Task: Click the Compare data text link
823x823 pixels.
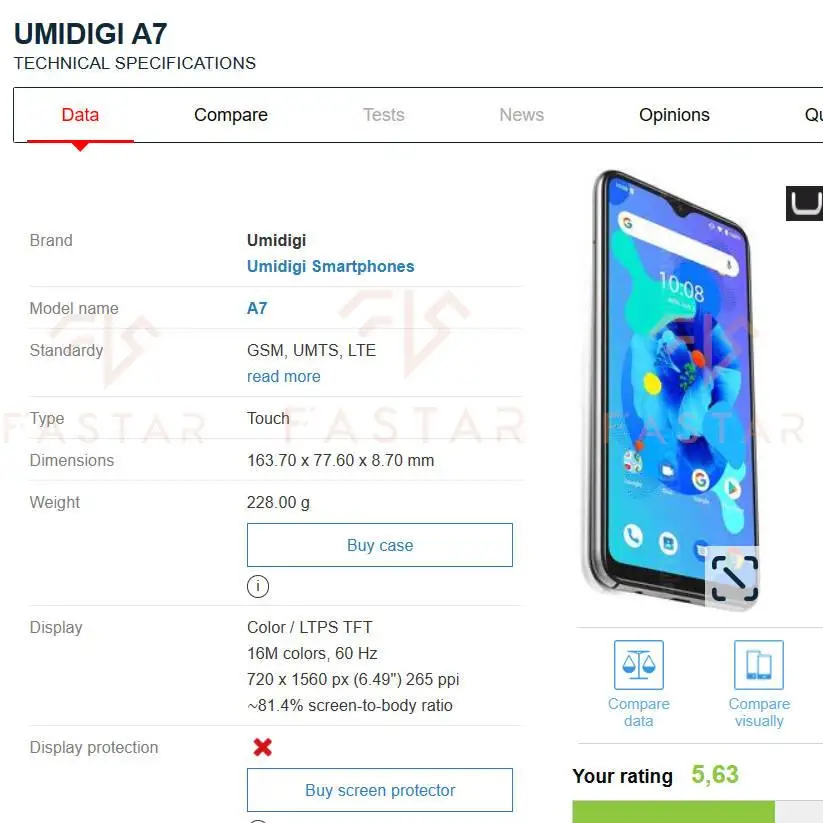Action: [639, 712]
